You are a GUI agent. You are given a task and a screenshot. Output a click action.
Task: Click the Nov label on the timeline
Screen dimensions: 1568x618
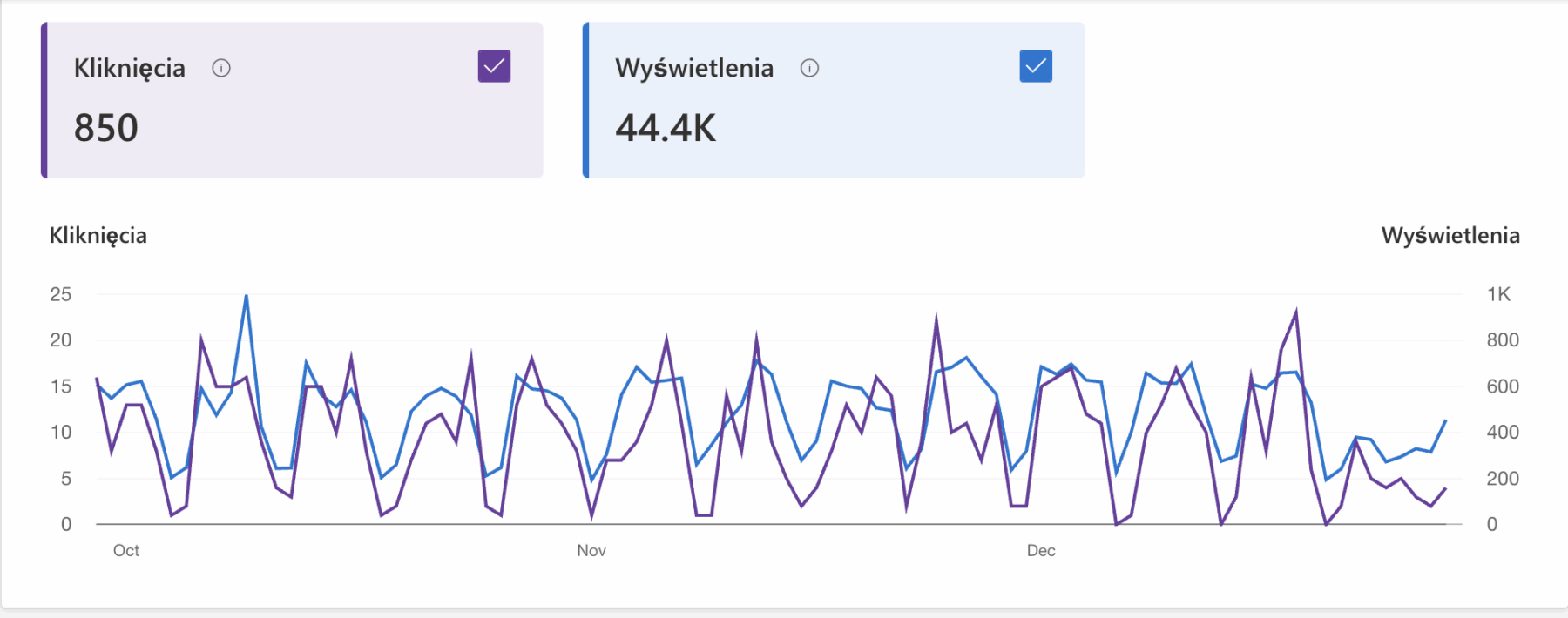pyautogui.click(x=591, y=550)
